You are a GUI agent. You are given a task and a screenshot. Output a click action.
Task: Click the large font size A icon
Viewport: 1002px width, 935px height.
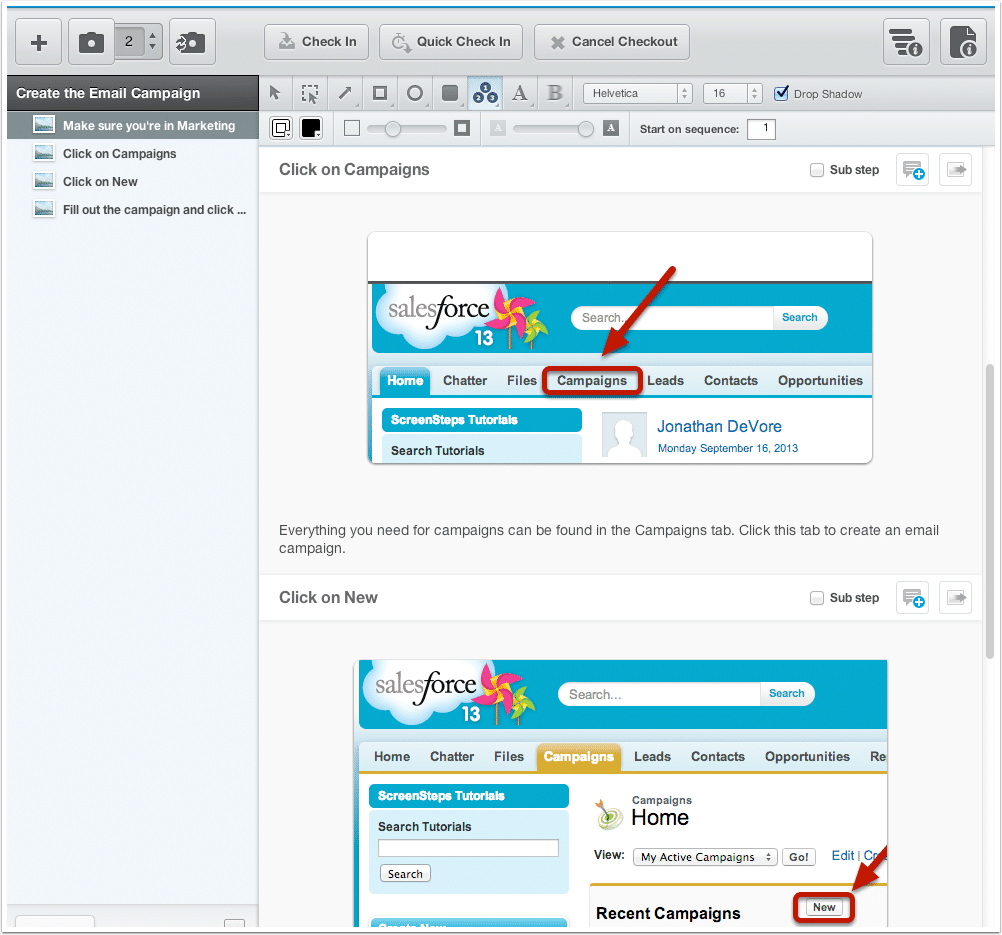click(611, 128)
